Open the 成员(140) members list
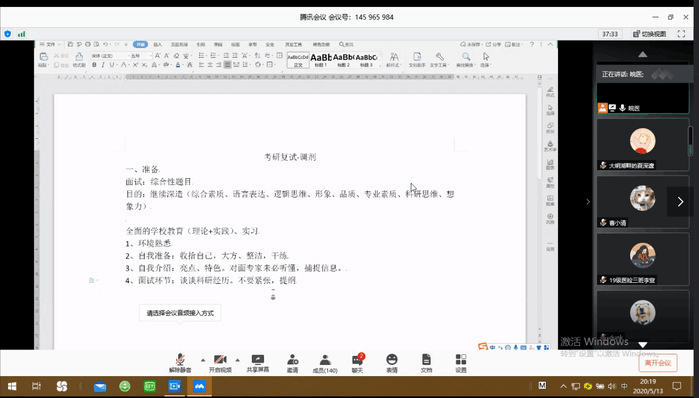699x398 pixels. (325, 363)
